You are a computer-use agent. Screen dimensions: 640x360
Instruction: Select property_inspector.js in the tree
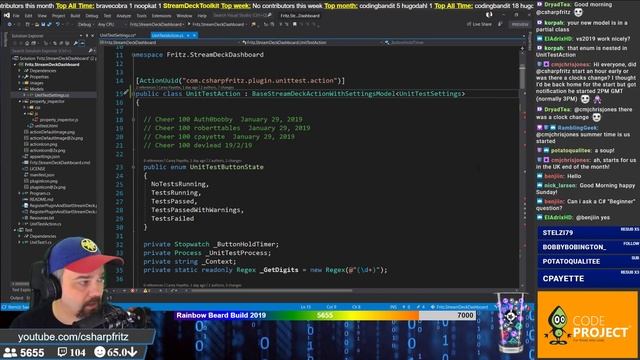click(x=58, y=120)
